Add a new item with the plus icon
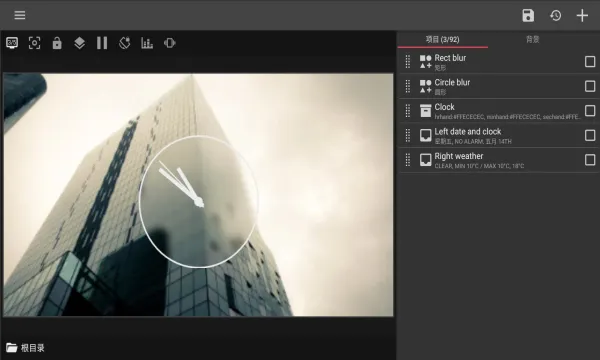Screen dimensions: 600x360 [582, 16]
